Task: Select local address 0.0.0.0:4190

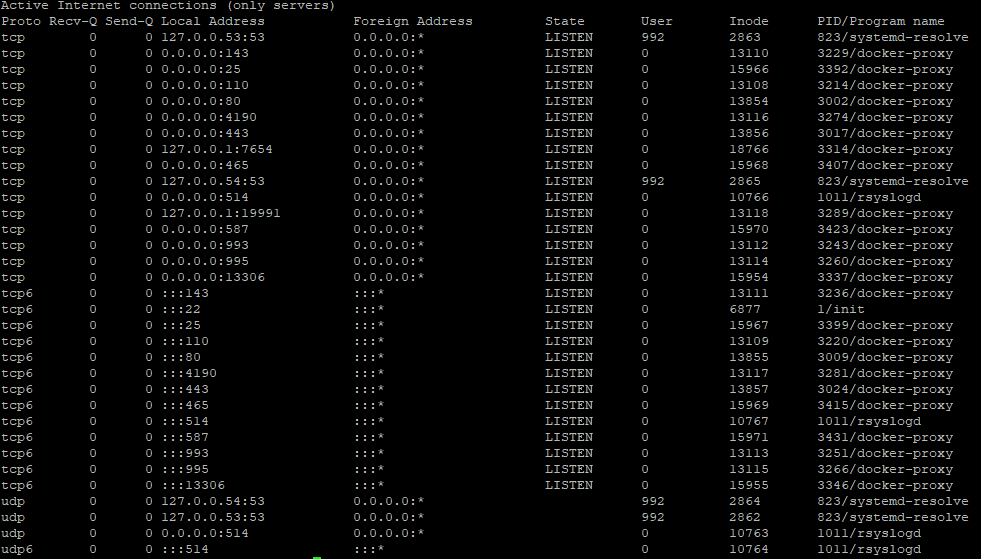Action: coord(209,117)
